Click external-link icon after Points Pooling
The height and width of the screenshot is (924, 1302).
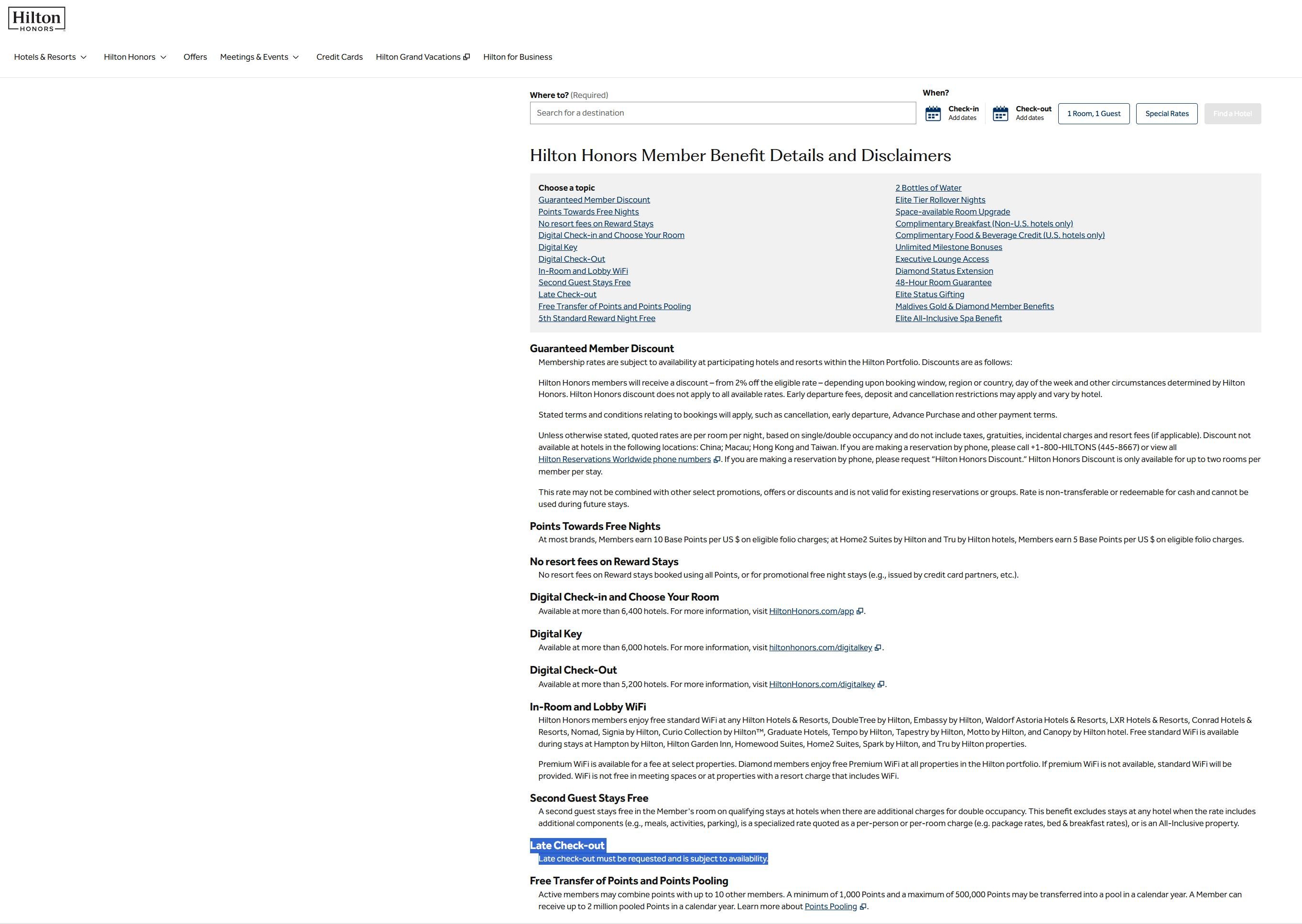coord(863,906)
